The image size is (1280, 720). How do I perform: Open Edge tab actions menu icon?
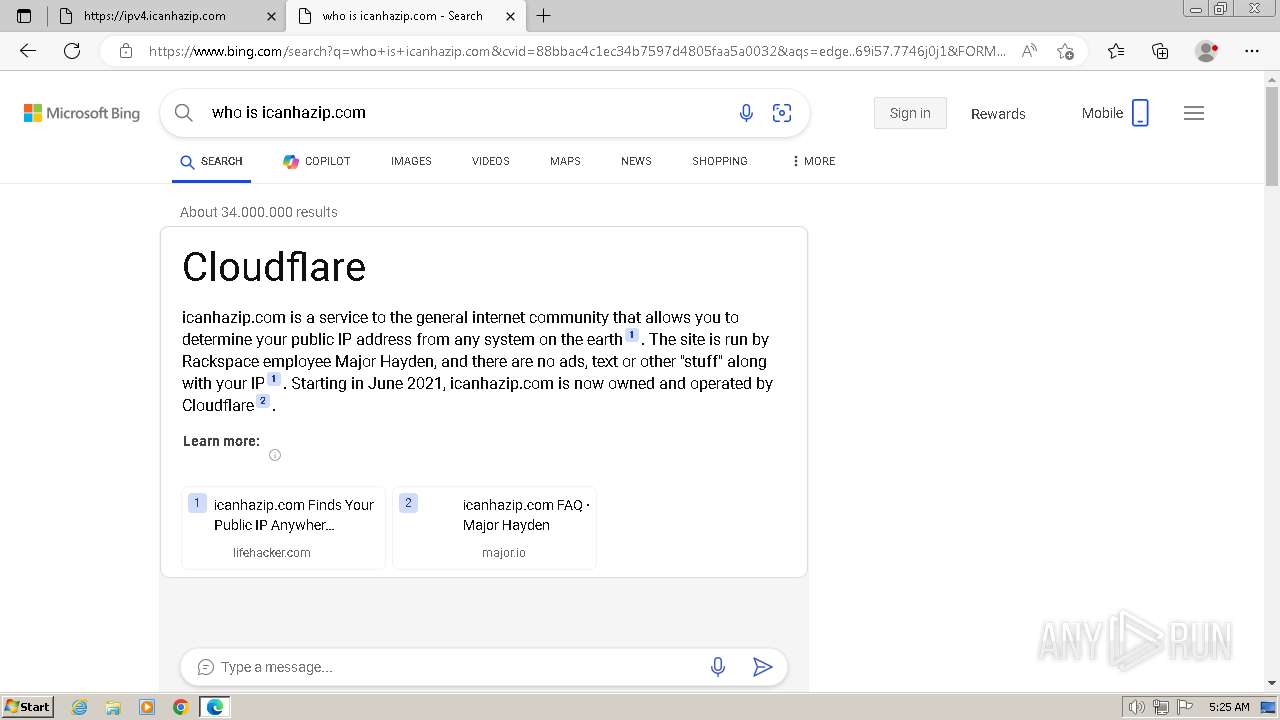[x=24, y=16]
